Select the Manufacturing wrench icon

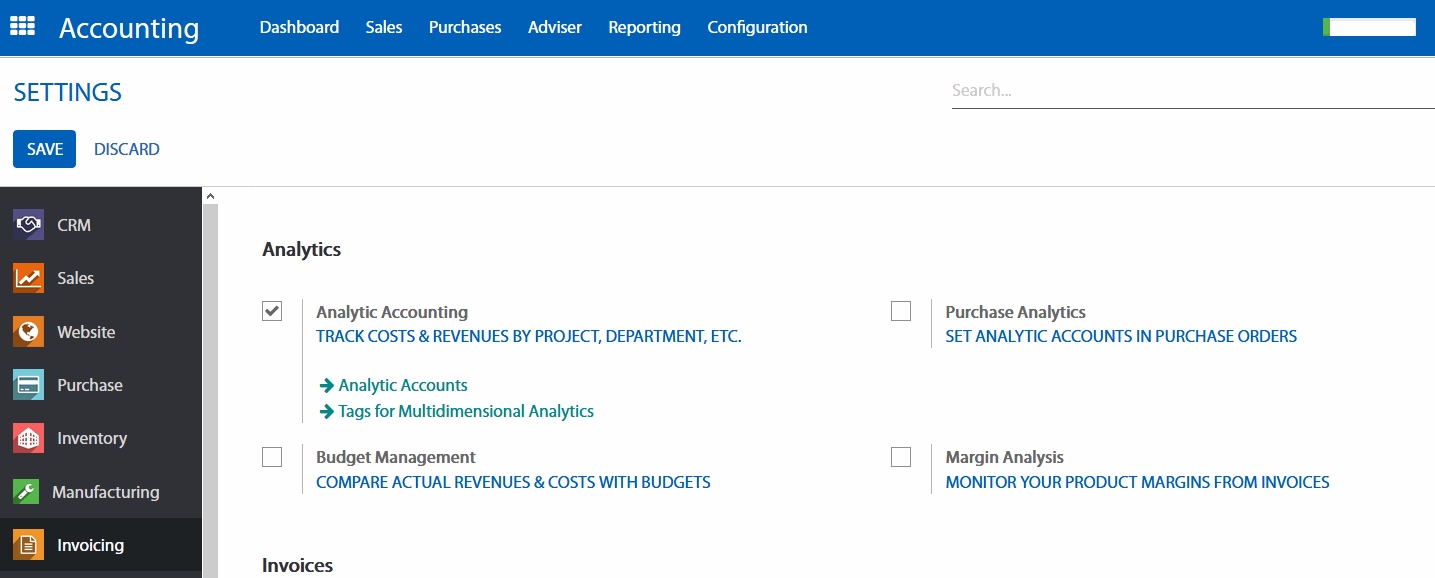26,492
